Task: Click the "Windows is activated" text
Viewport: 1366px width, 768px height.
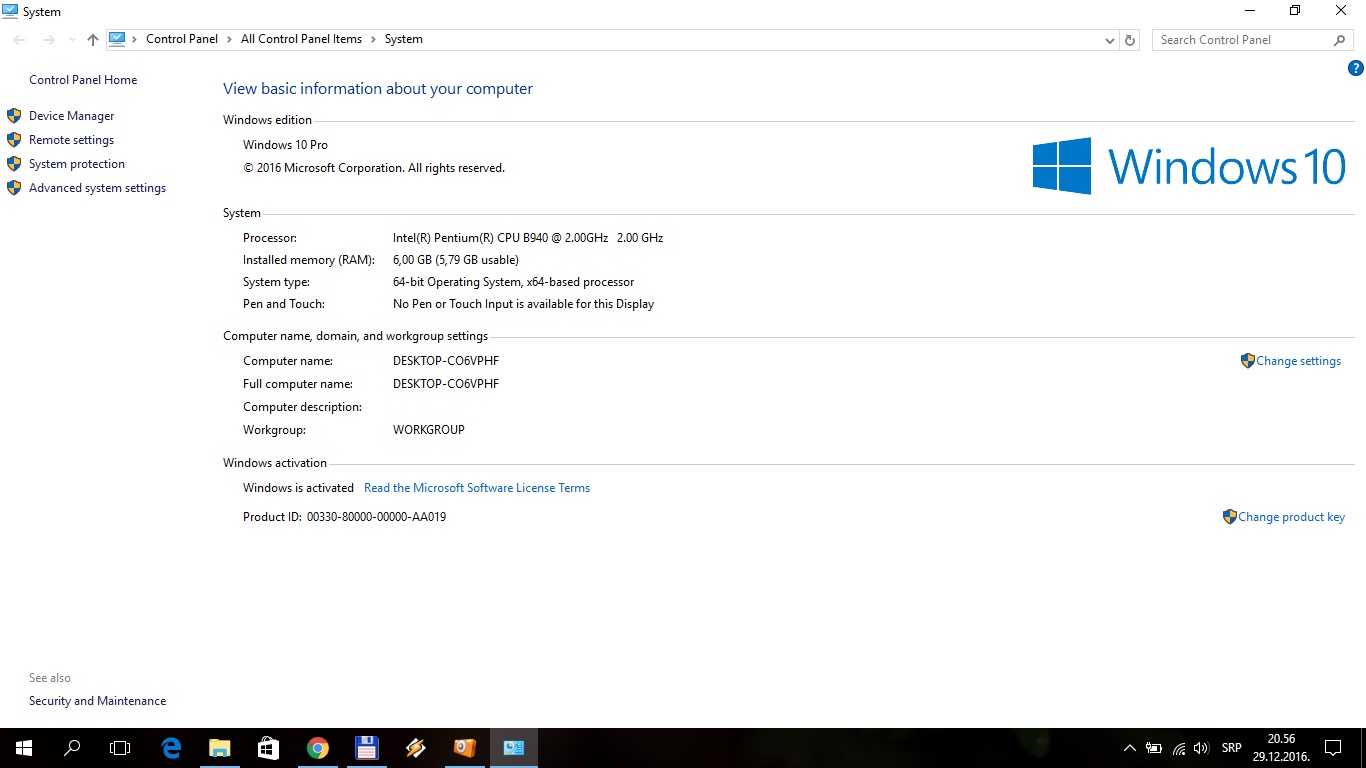Action: (x=298, y=488)
